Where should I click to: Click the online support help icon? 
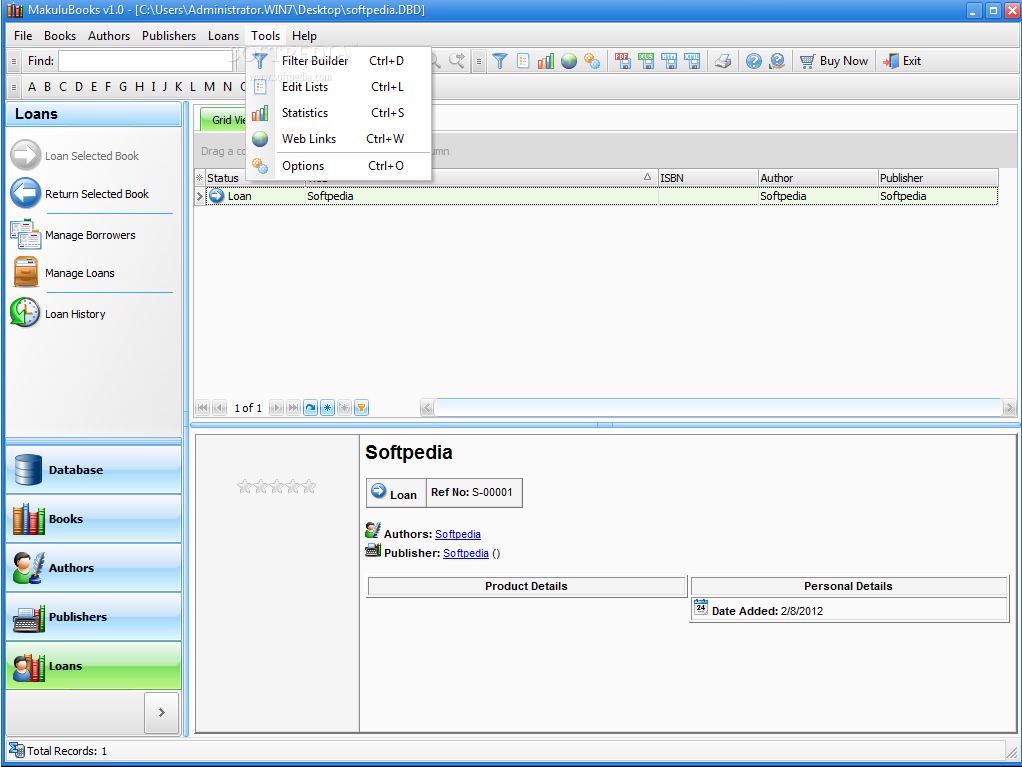point(776,61)
